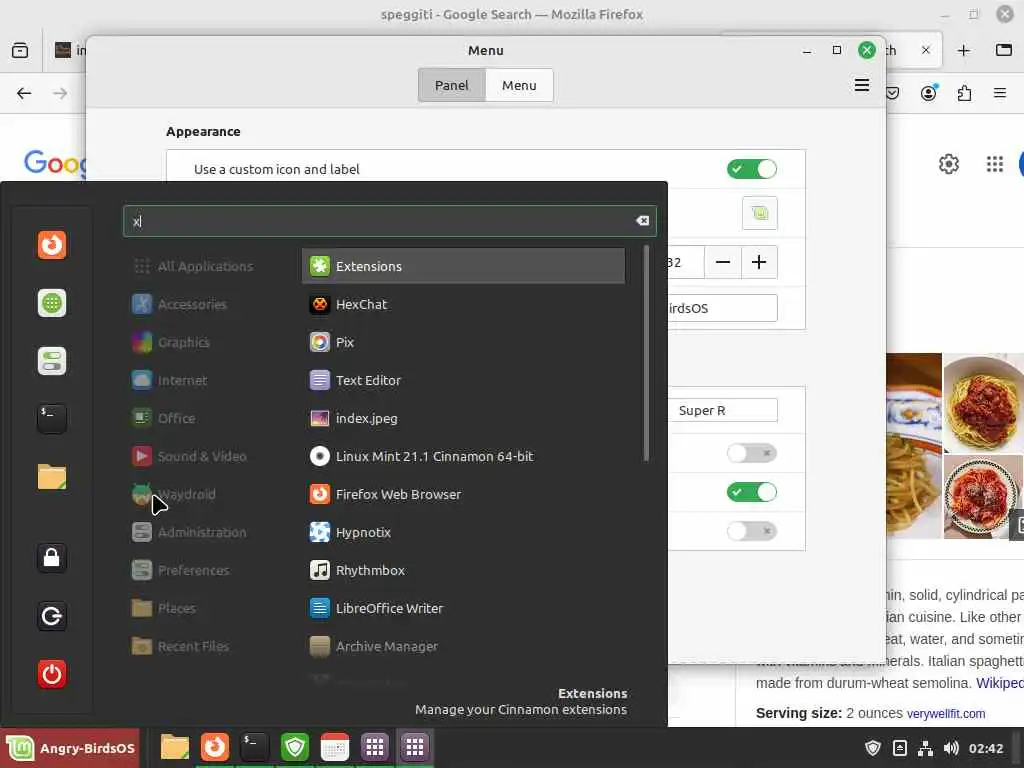Open Firefox application hamburger menu
Image resolution: width=1024 pixels, height=768 pixels.
point(1000,93)
